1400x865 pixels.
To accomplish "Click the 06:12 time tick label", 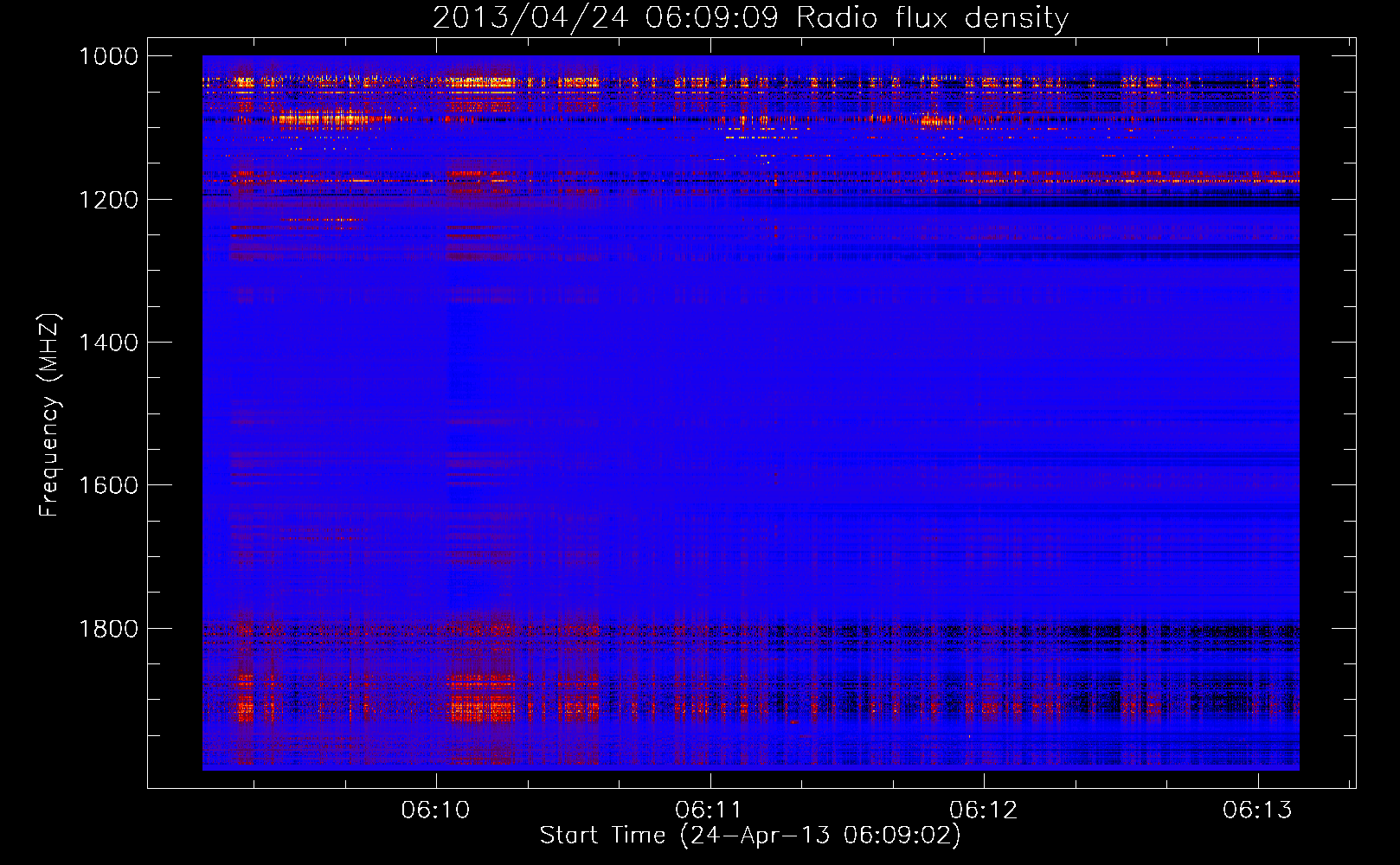I will (984, 810).
